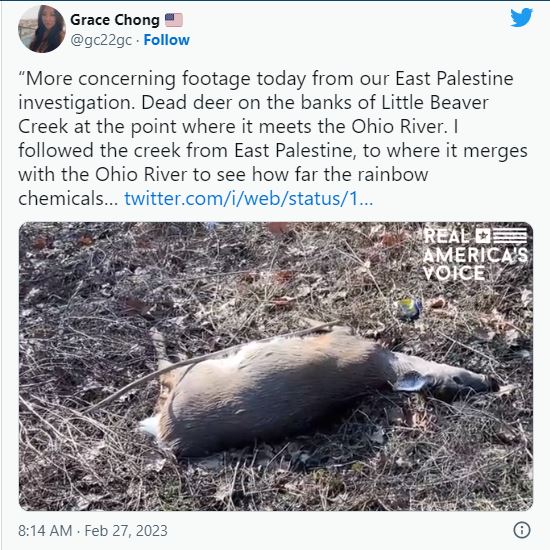Click the "More concerning footage today" text line

tap(266, 78)
